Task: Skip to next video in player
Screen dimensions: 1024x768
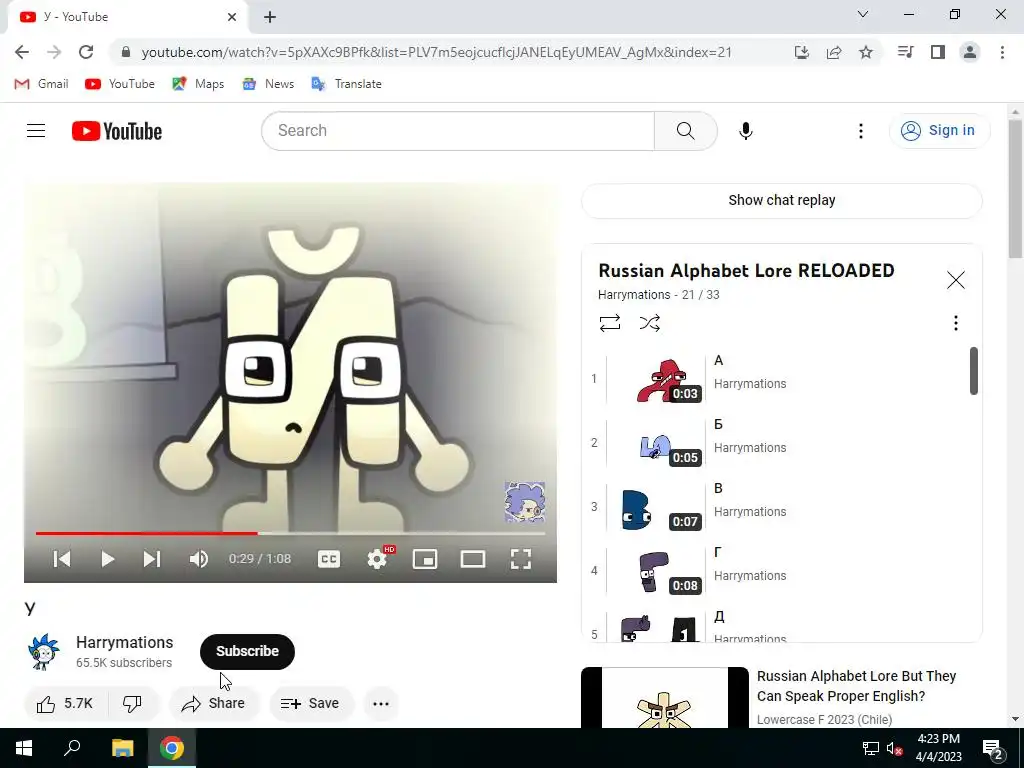Action: pyautogui.click(x=152, y=559)
